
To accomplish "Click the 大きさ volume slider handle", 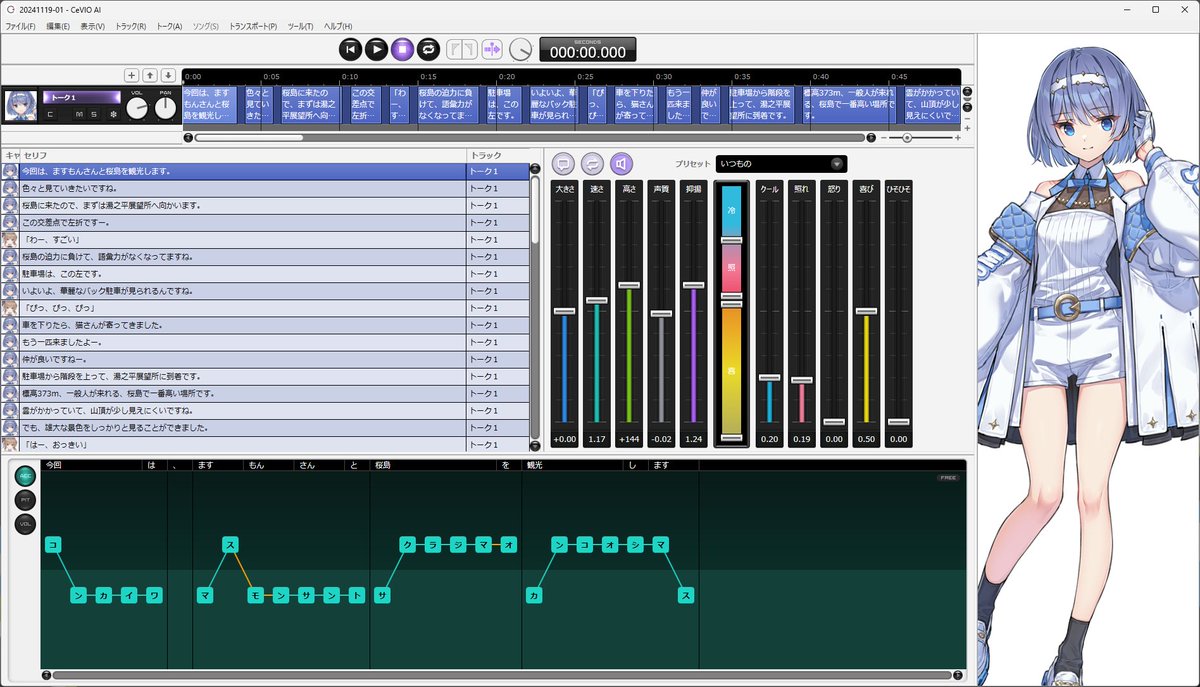I will click(564, 311).
